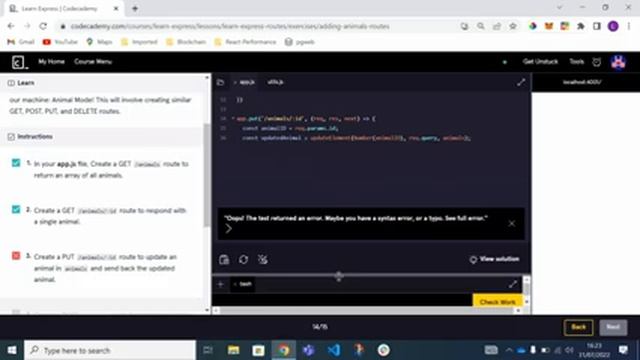Click the Check Work button
640x360 pixels.
click(x=497, y=302)
